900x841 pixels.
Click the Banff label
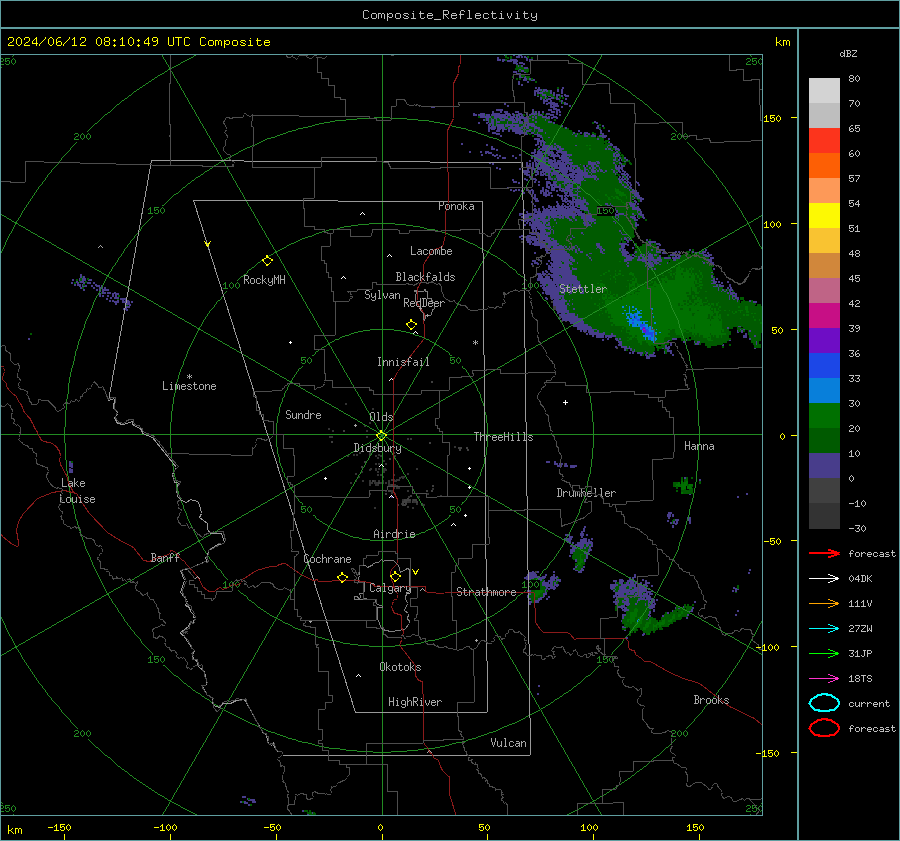pos(165,557)
